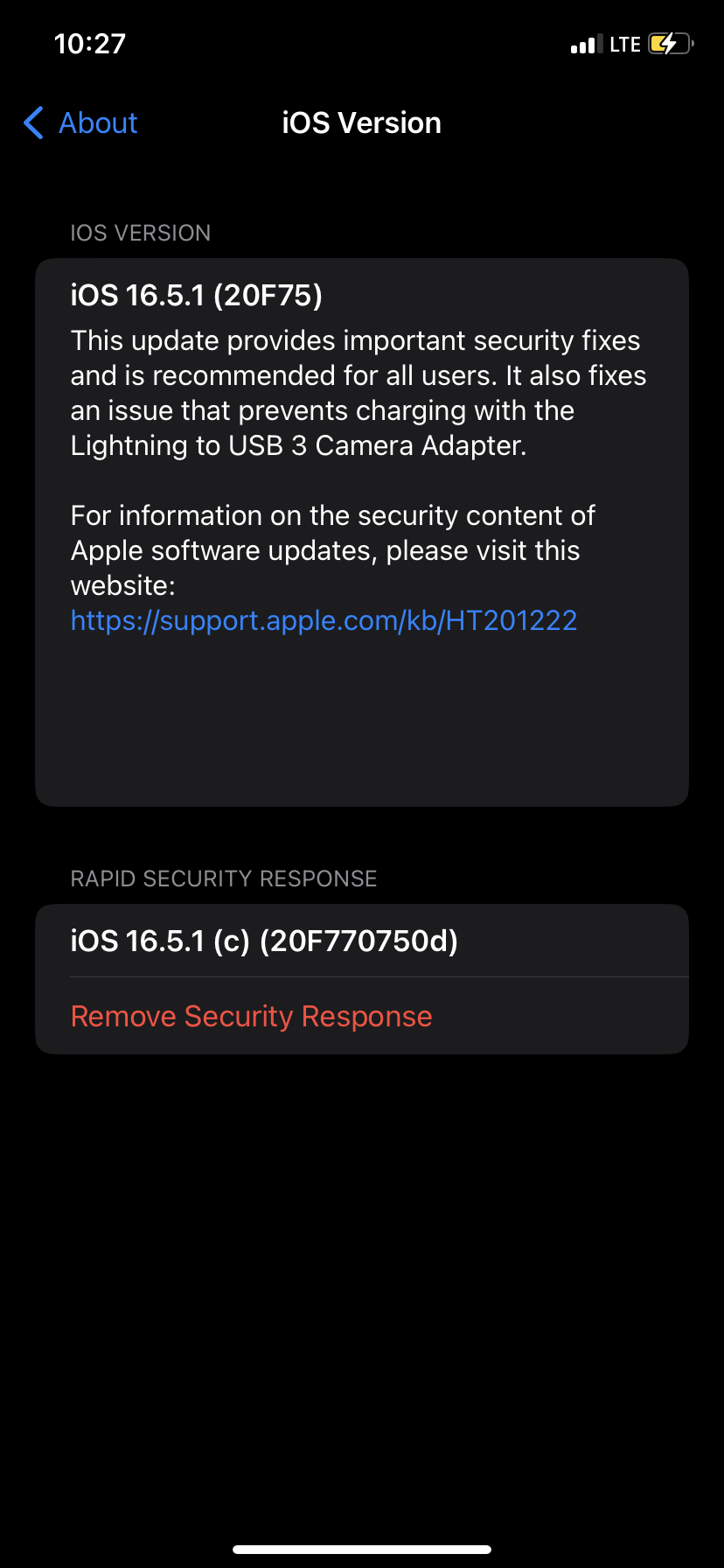Tap Lightning to USB 3 Camera Adapter text

(x=298, y=445)
